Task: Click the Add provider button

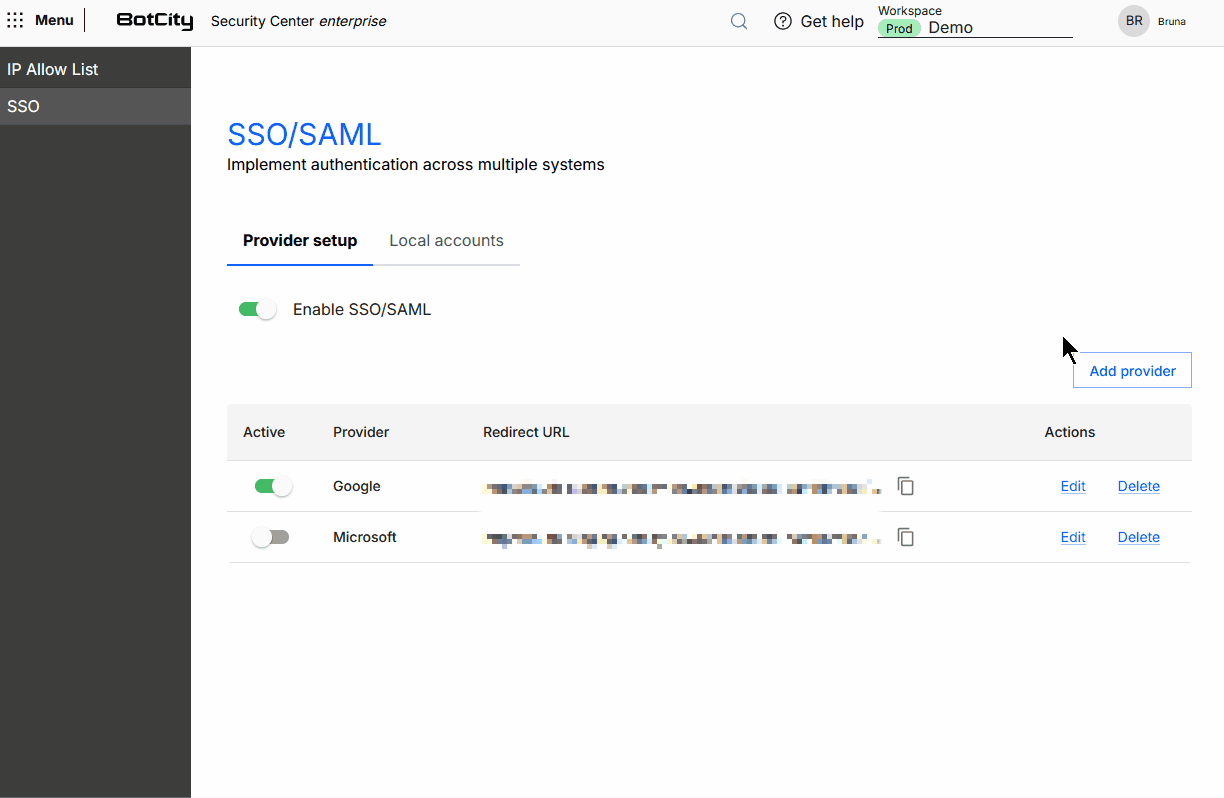Action: coord(1132,370)
